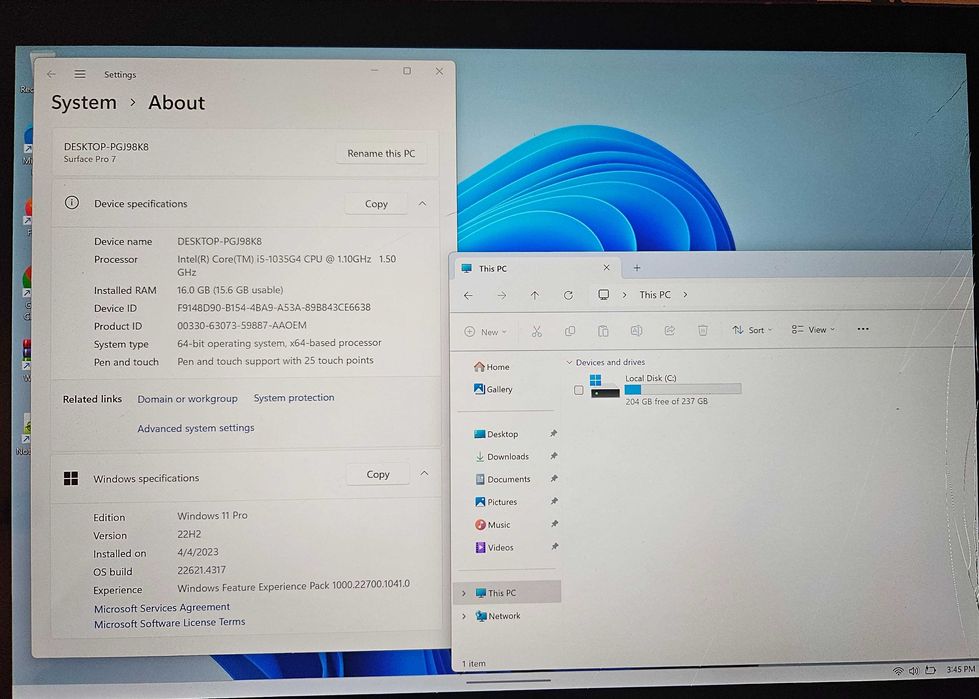Screen dimensions: 979x699
Task: Click the pin icon next to Videos
Action: click(554, 547)
